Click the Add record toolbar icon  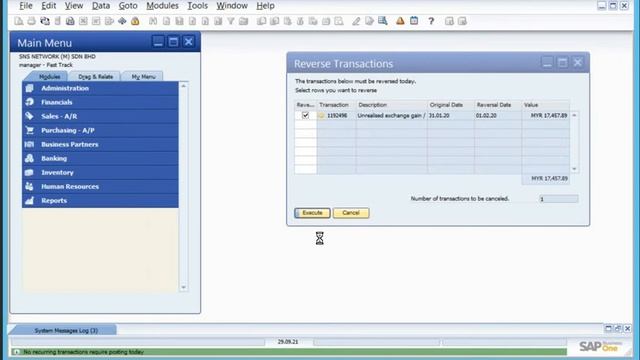(x=166, y=21)
